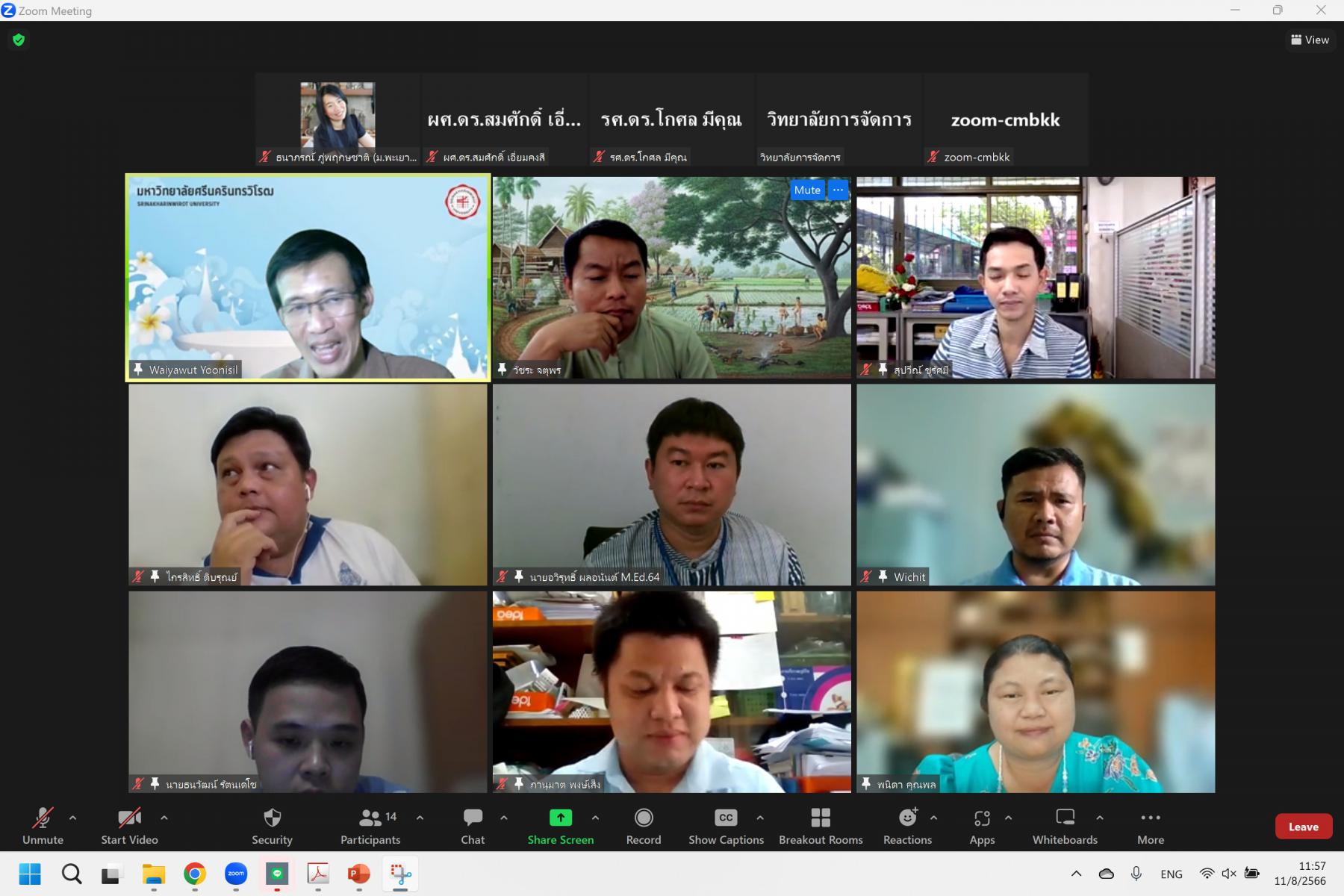
Task: Click the microphone tray icon
Action: (1136, 874)
